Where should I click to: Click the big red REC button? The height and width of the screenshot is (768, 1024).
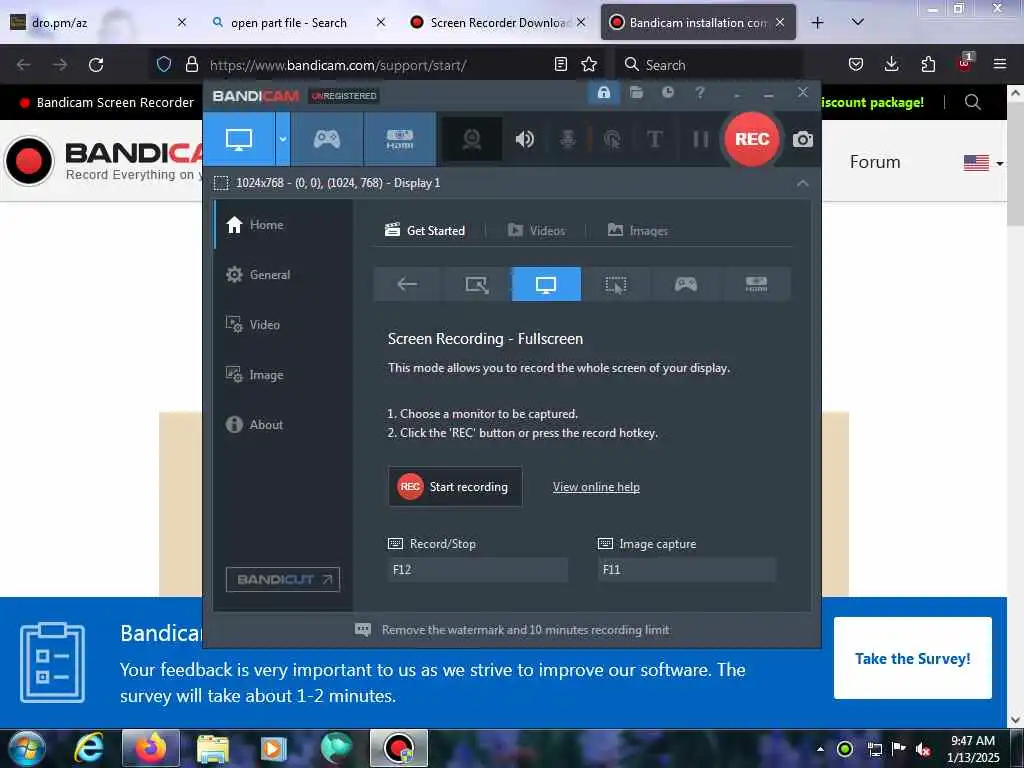(x=752, y=139)
